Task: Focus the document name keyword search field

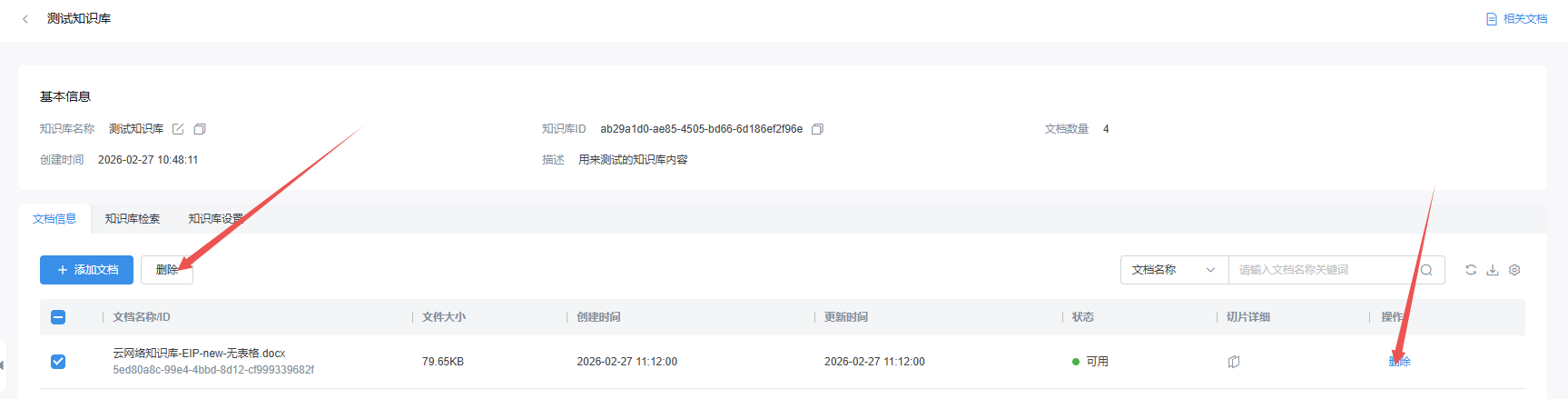Action: click(1321, 270)
